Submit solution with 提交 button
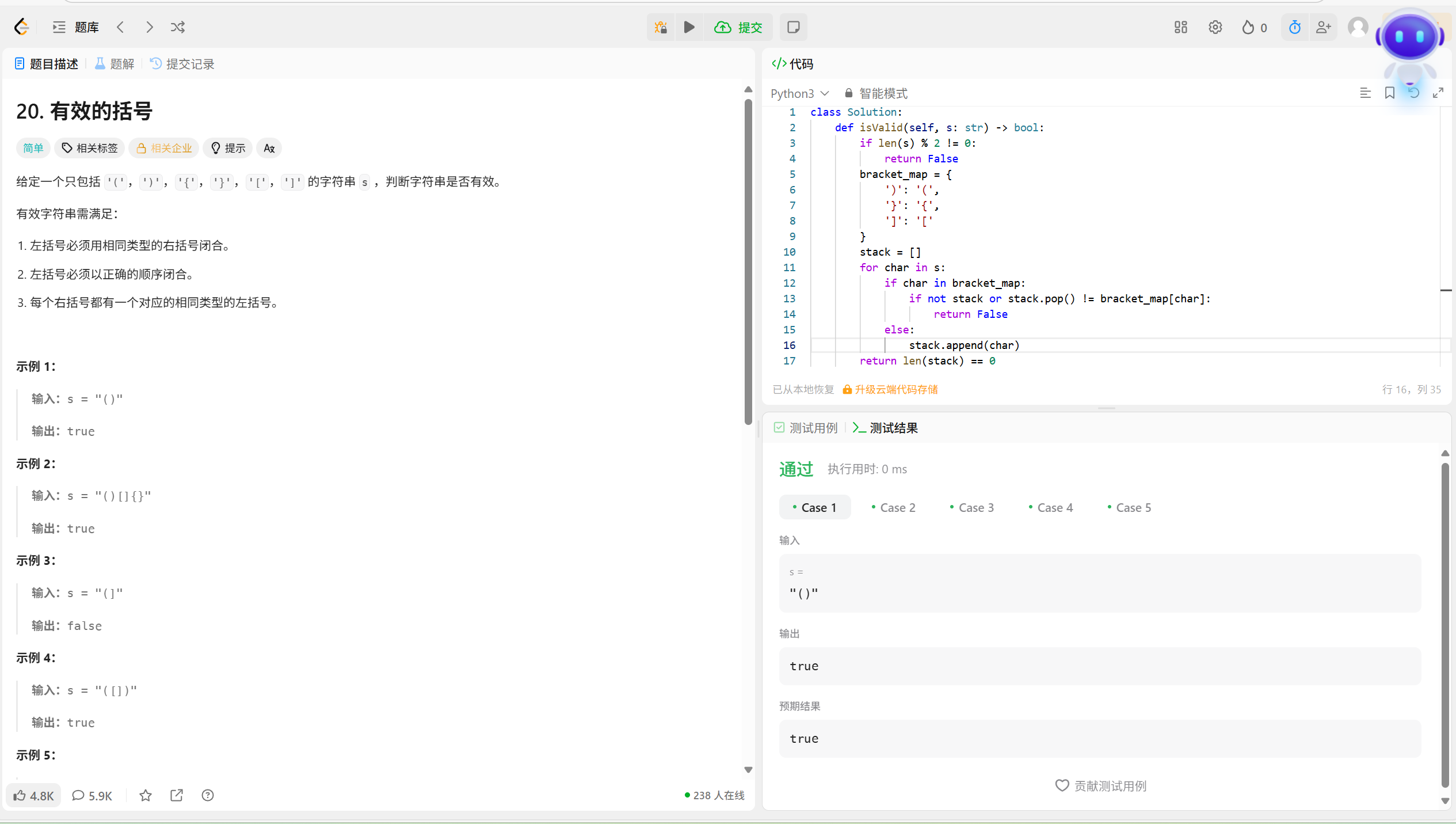This screenshot has height=824, width=1456. (738, 27)
